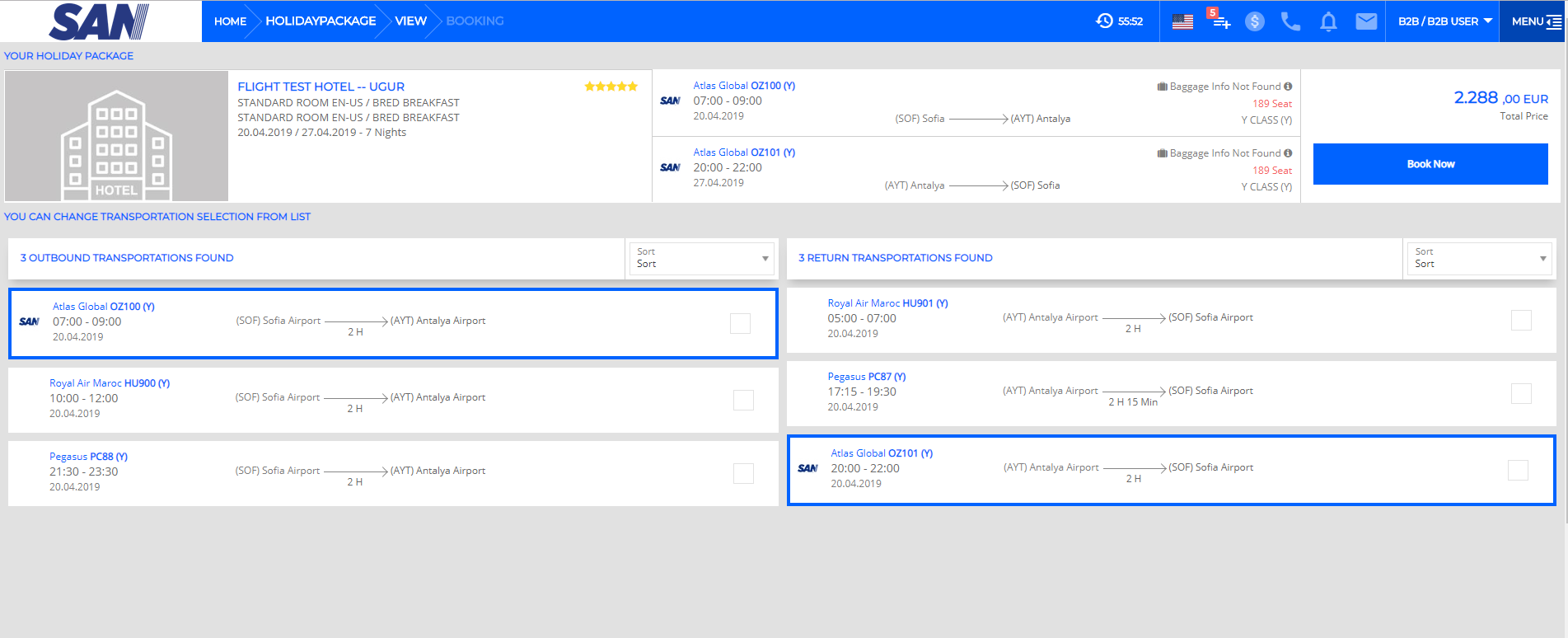Click the hotel placeholder image
The height and width of the screenshot is (638, 1568).
[x=116, y=136]
